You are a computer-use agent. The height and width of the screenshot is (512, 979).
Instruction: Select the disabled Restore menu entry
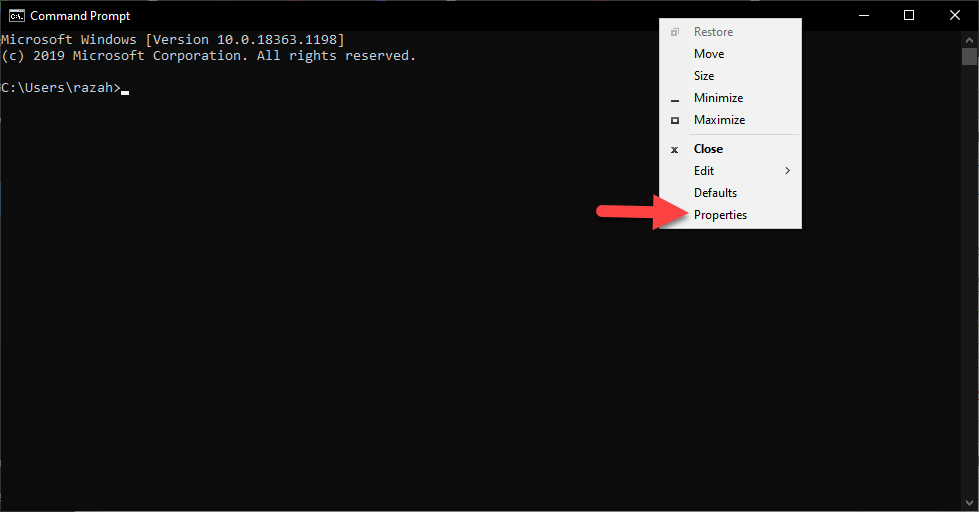[x=713, y=32]
